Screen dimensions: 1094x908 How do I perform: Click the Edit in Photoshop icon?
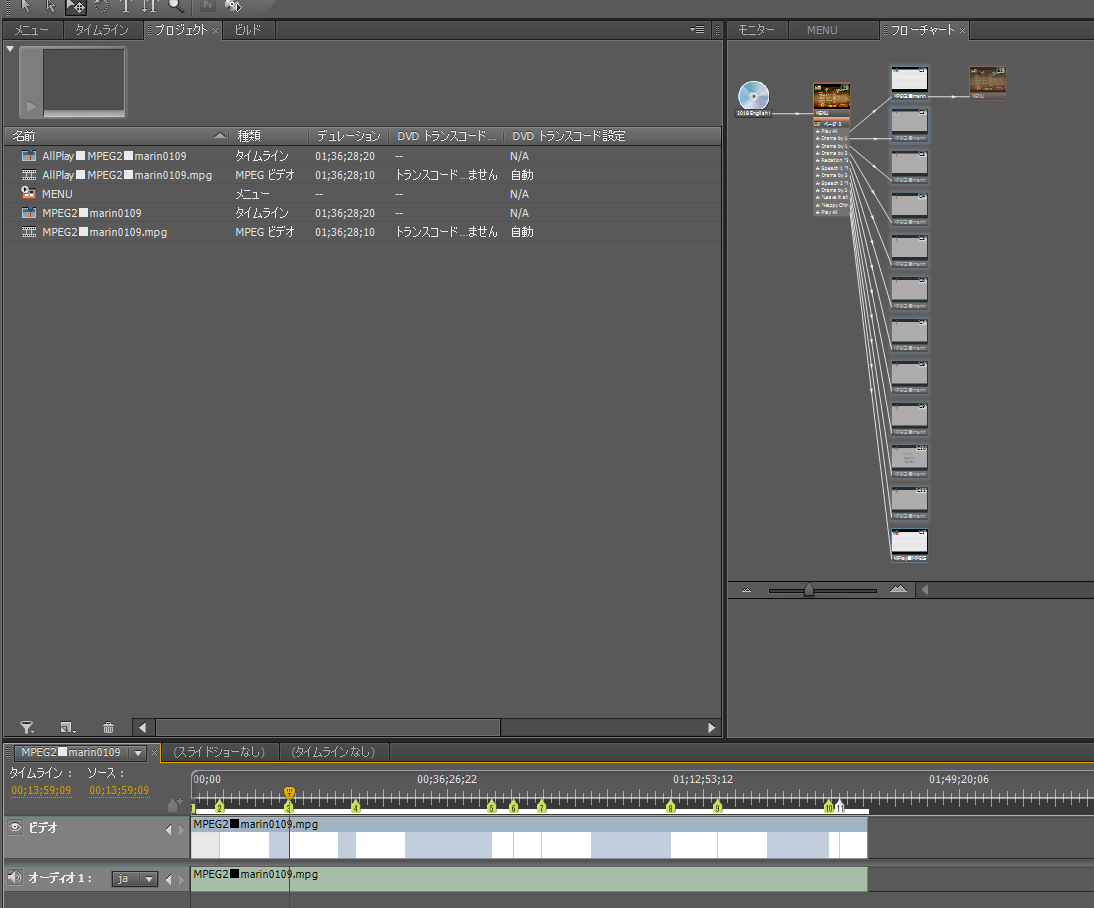click(208, 6)
